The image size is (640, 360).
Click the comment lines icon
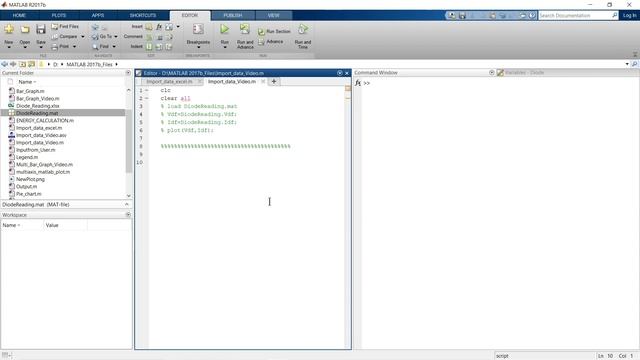(x=149, y=37)
